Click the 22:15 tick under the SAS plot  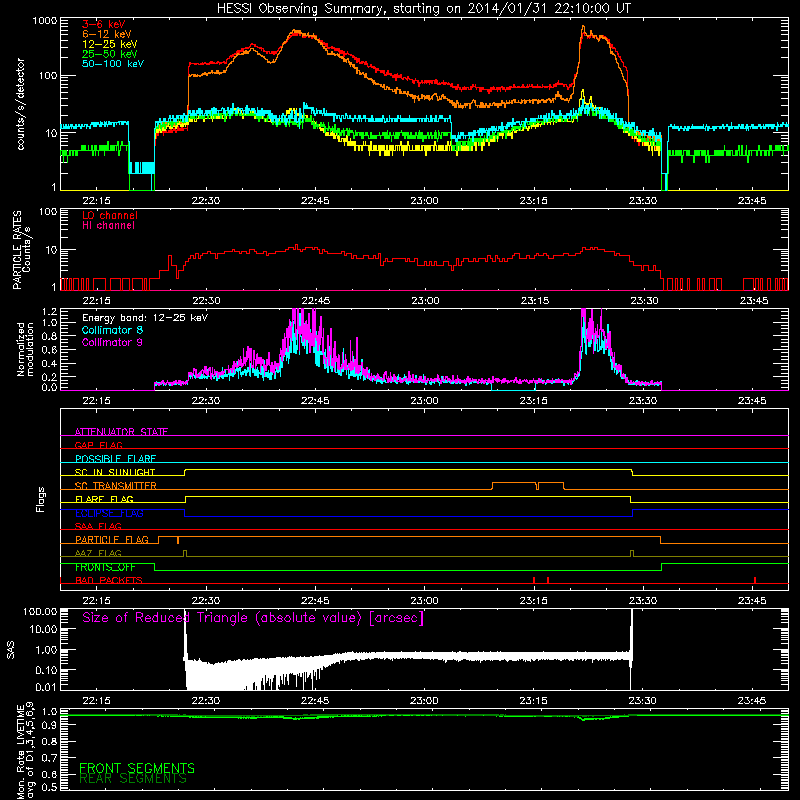coord(96,701)
